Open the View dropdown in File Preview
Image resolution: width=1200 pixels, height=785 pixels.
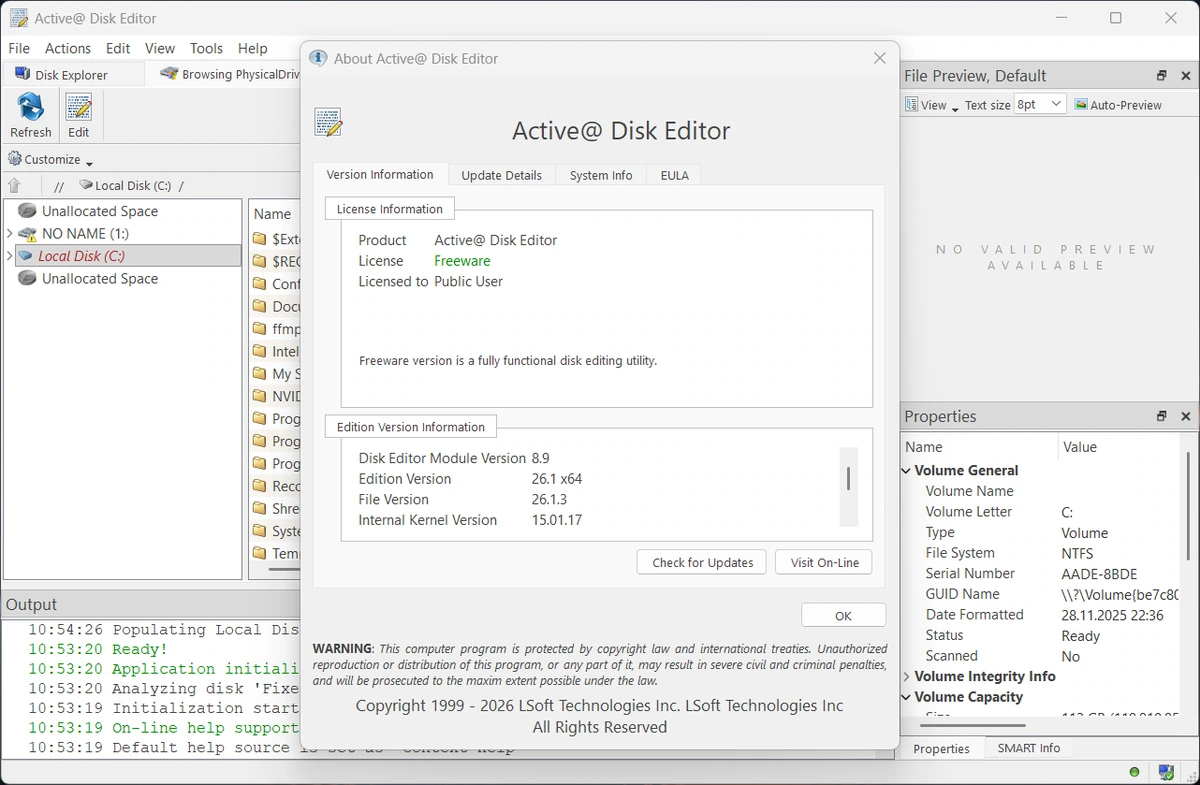point(932,105)
